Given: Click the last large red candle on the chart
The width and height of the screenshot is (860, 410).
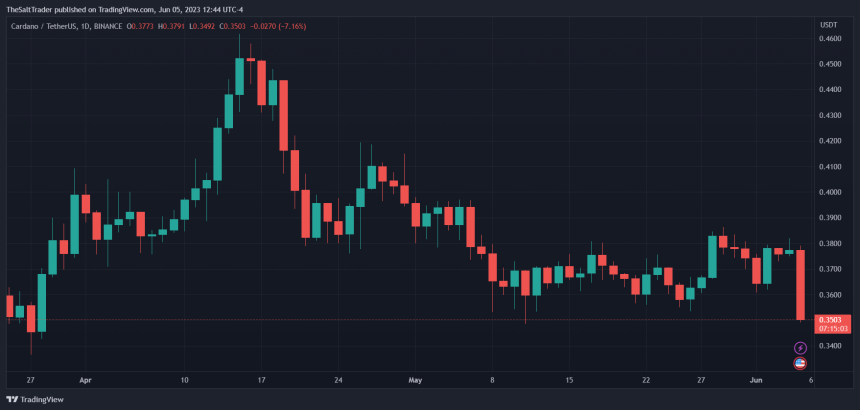Looking at the screenshot, I should [x=801, y=285].
